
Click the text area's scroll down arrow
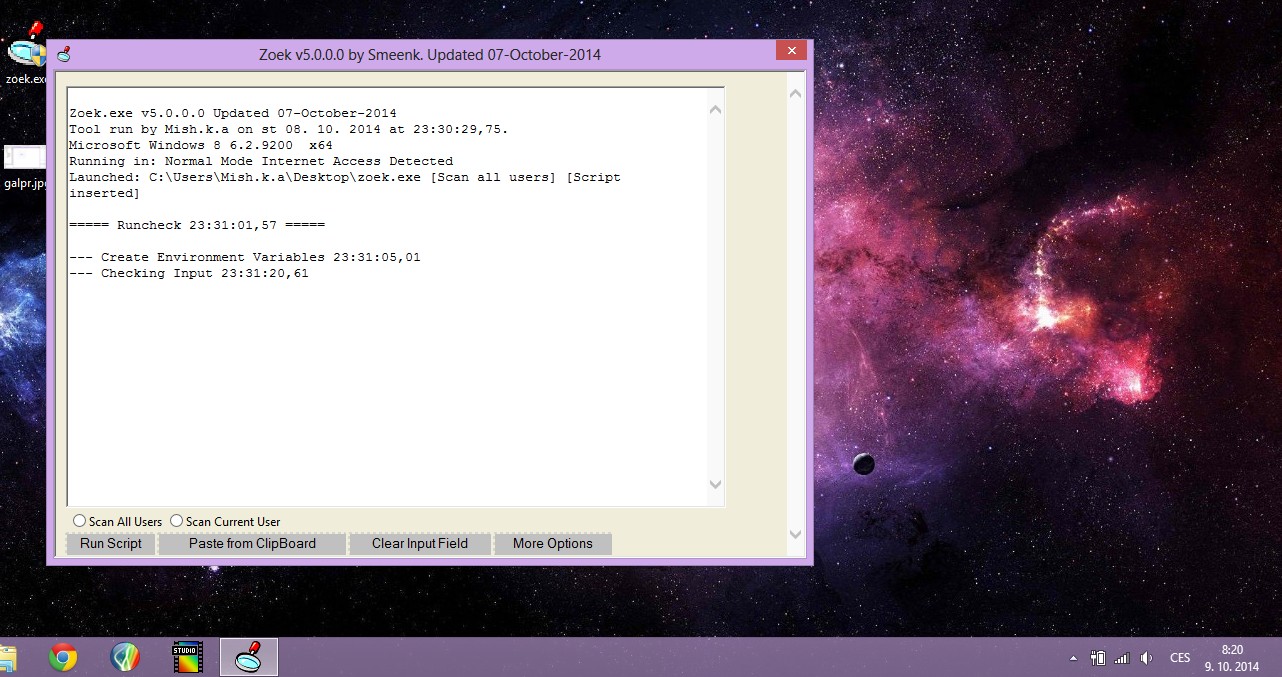(x=715, y=484)
